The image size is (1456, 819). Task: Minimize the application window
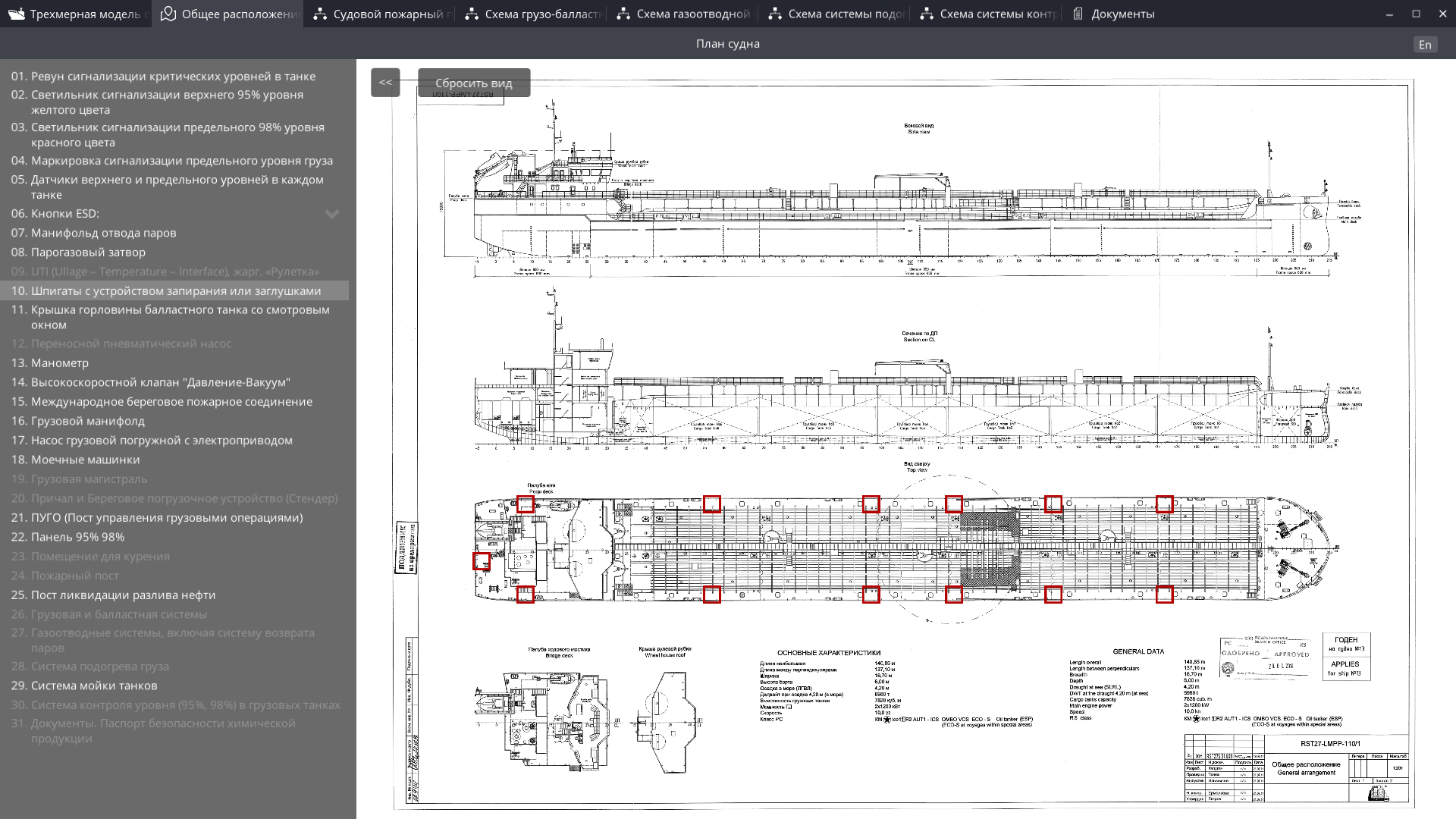(1389, 14)
